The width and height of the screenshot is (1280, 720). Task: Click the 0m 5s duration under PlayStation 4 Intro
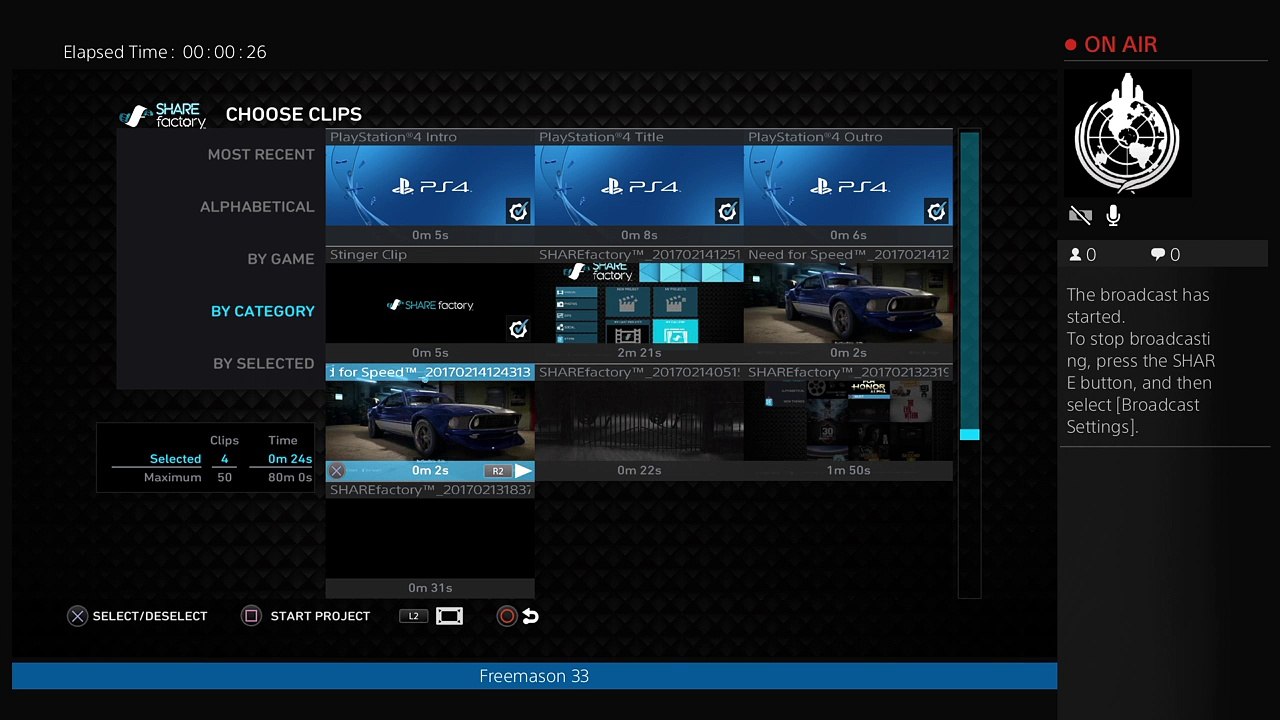coord(430,235)
